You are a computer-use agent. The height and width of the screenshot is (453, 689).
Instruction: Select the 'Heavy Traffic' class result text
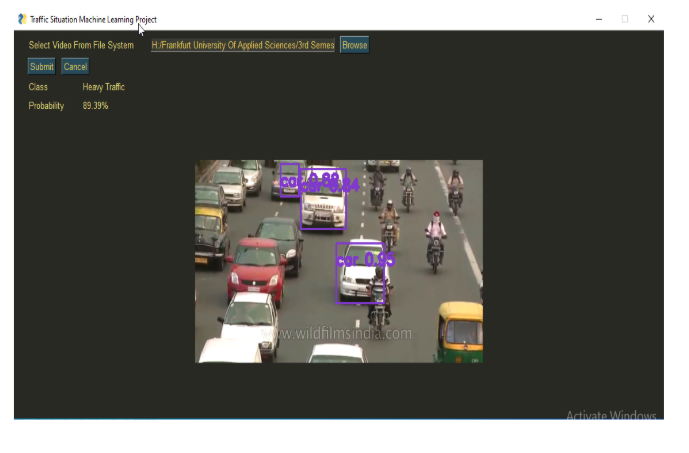(x=103, y=87)
